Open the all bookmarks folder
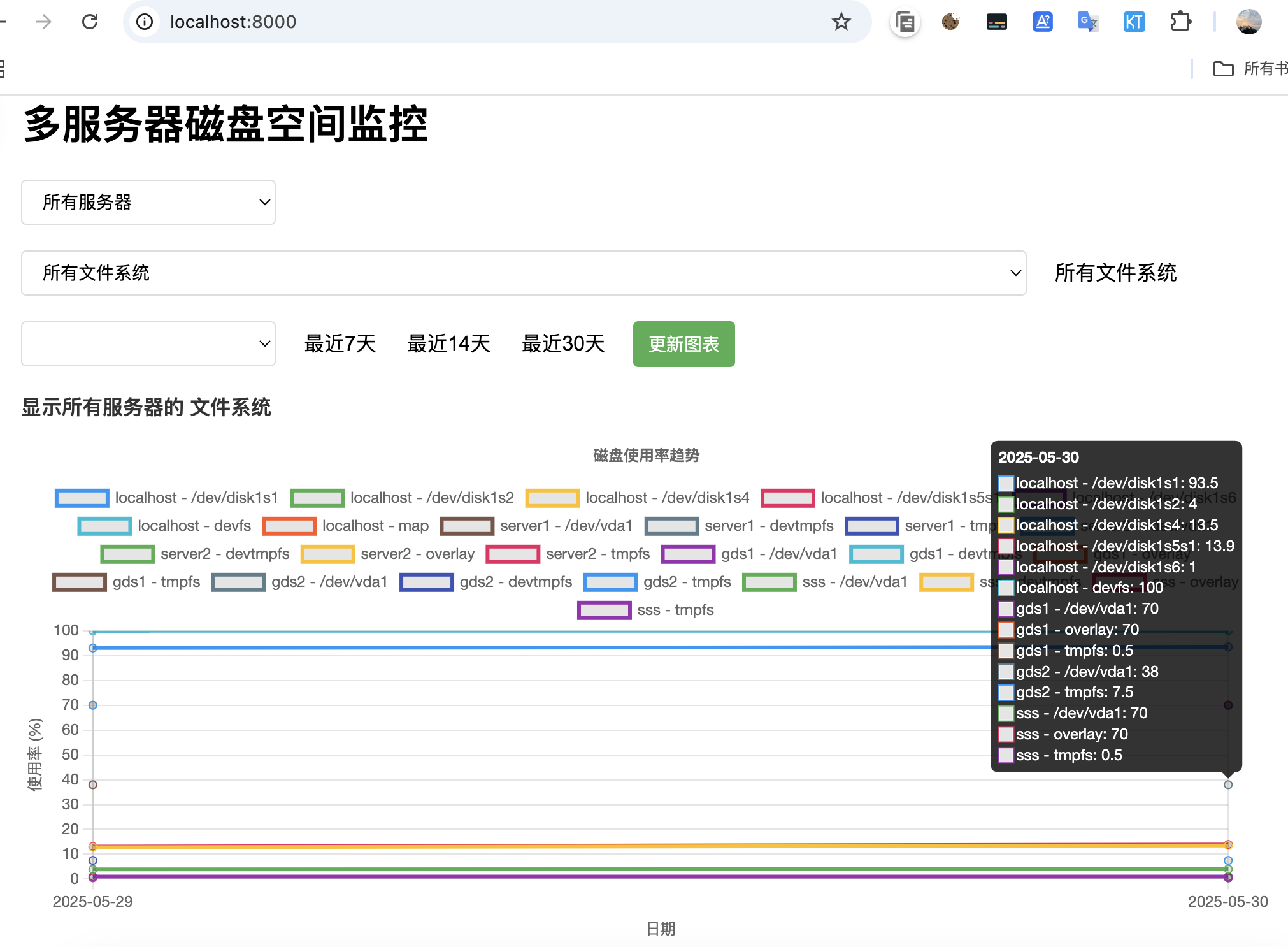1288x947 pixels. (1250, 68)
